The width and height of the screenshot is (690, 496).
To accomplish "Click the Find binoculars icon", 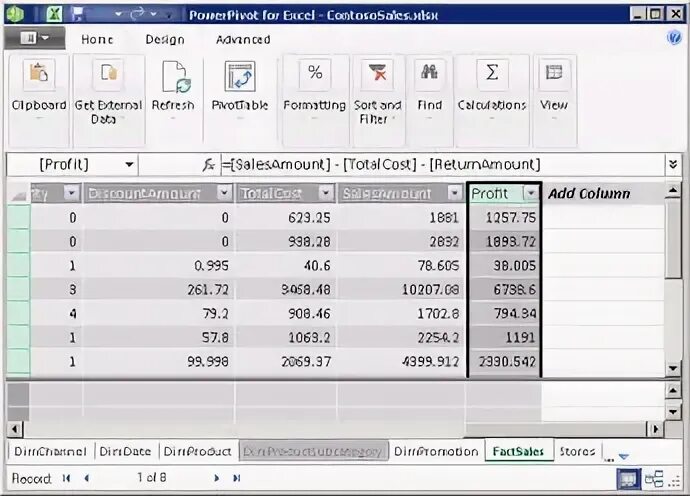I will tap(429, 72).
